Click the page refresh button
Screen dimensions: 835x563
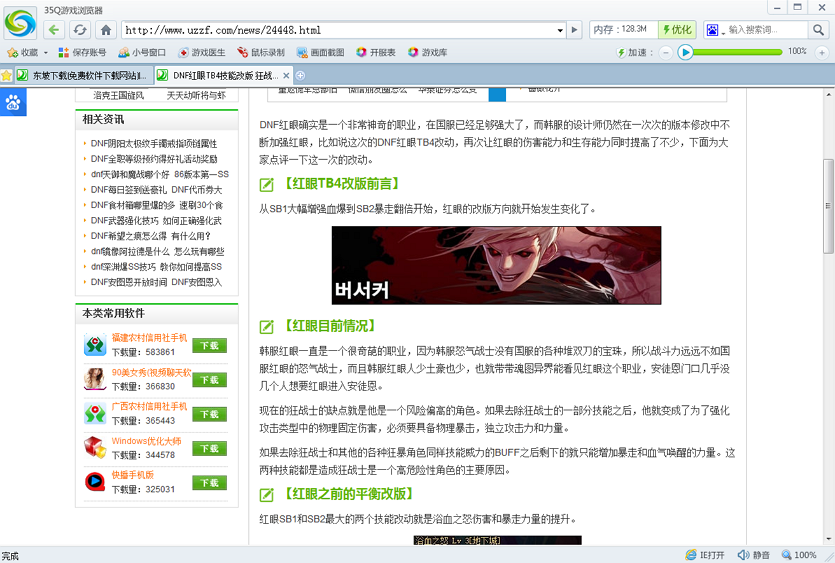tap(80, 30)
